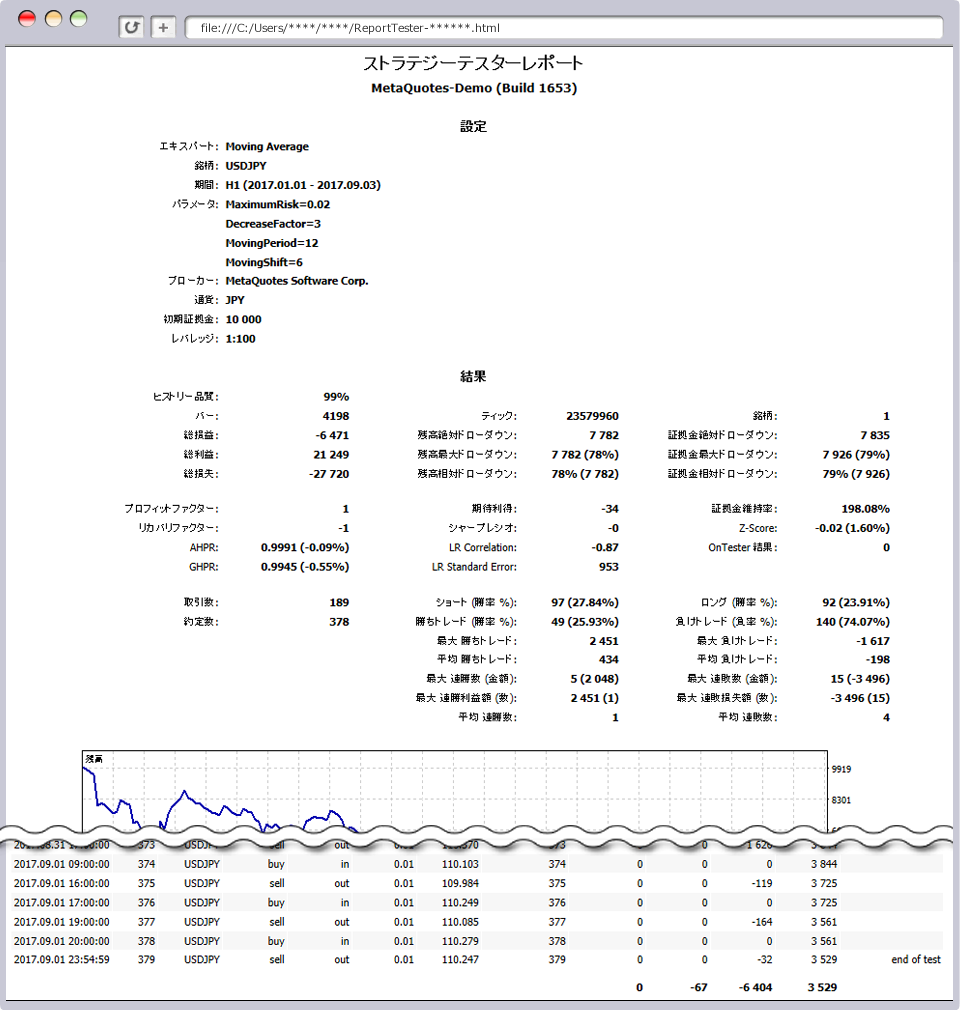The height and width of the screenshot is (1011, 960).
Task: Select loss trades value 140 (74.07%)
Action: [x=853, y=622]
